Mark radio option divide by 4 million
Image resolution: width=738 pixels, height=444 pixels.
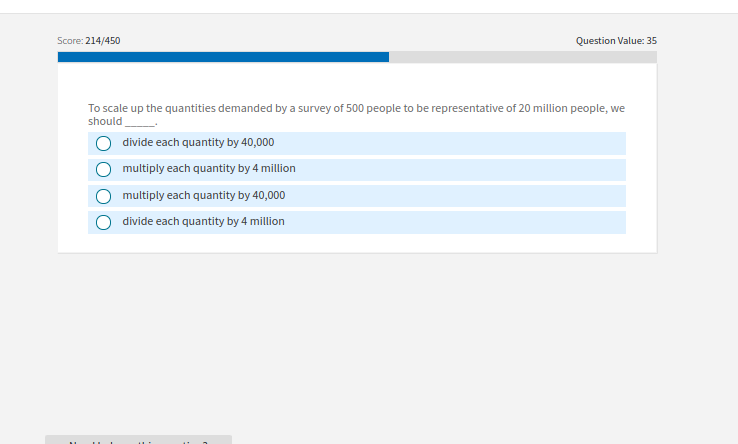click(104, 222)
